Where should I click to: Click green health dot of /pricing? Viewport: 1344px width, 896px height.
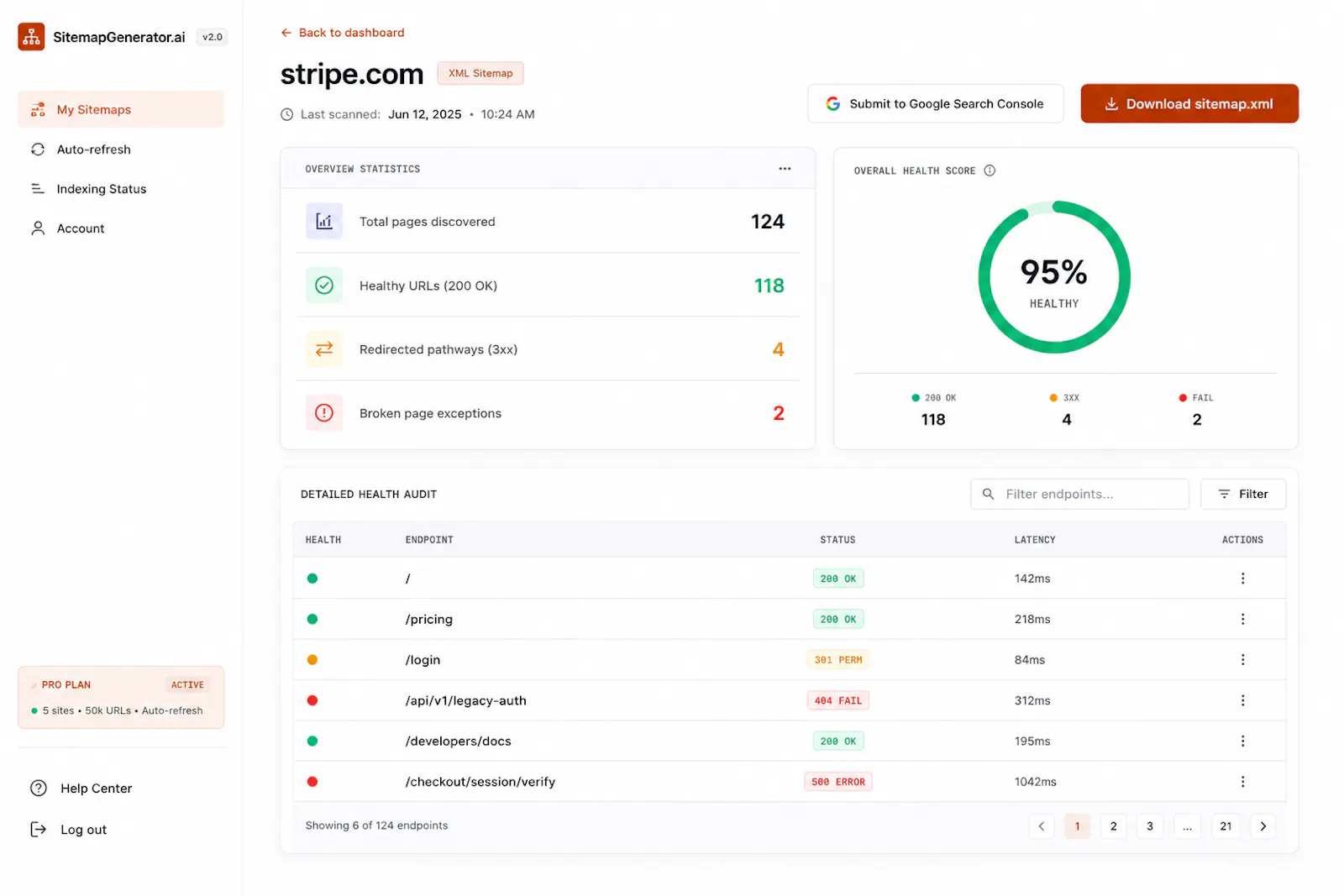(x=312, y=620)
